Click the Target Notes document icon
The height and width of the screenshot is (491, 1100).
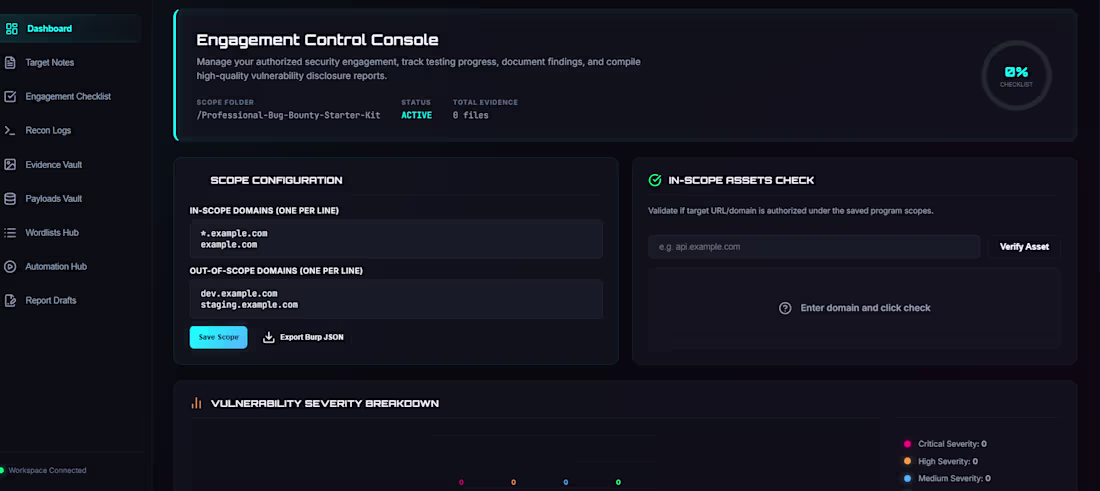pos(10,62)
